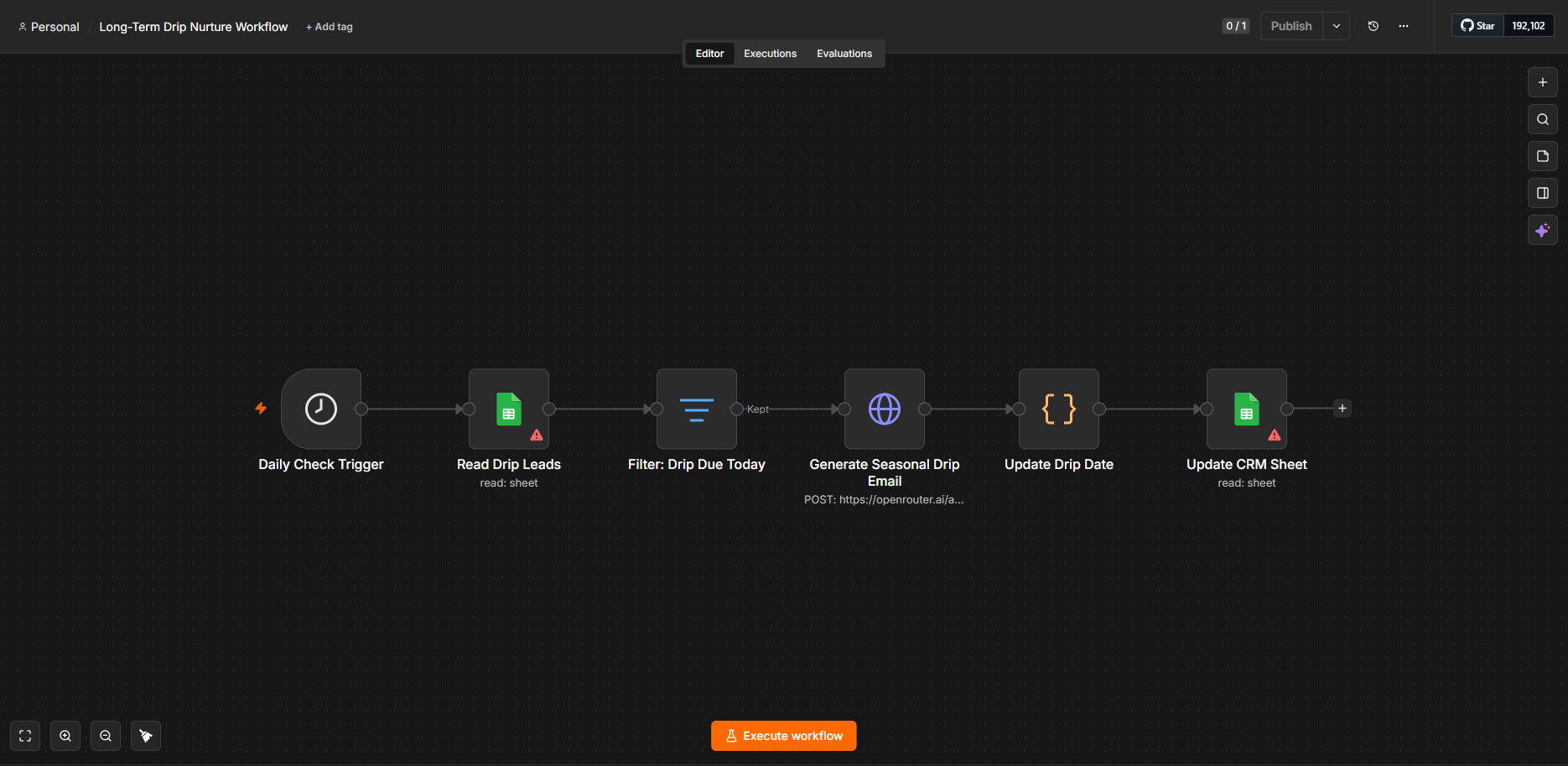Add a node after Update CRM Sheet
The height and width of the screenshot is (766, 1568).
point(1342,409)
